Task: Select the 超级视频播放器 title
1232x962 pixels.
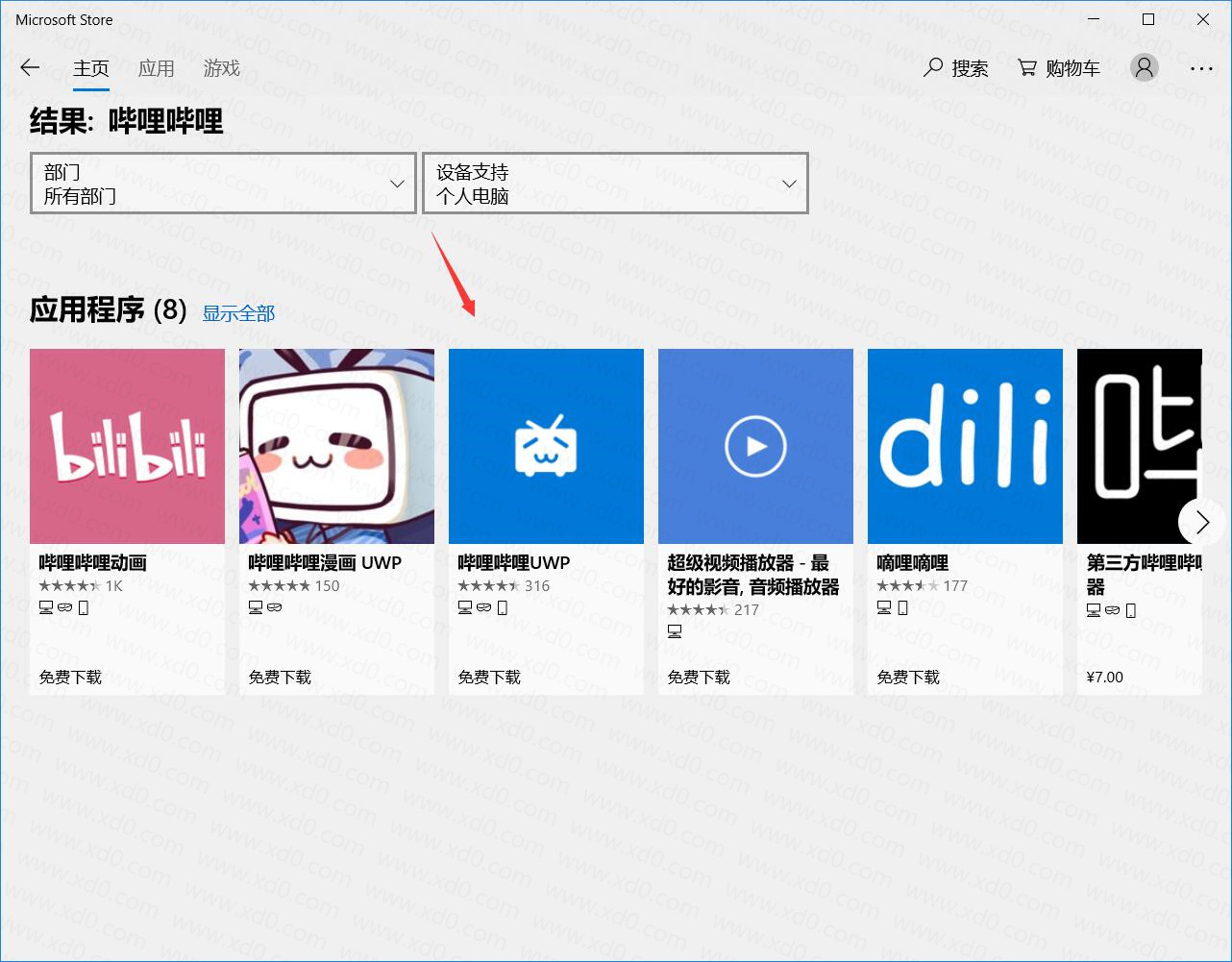Action: pos(753,575)
